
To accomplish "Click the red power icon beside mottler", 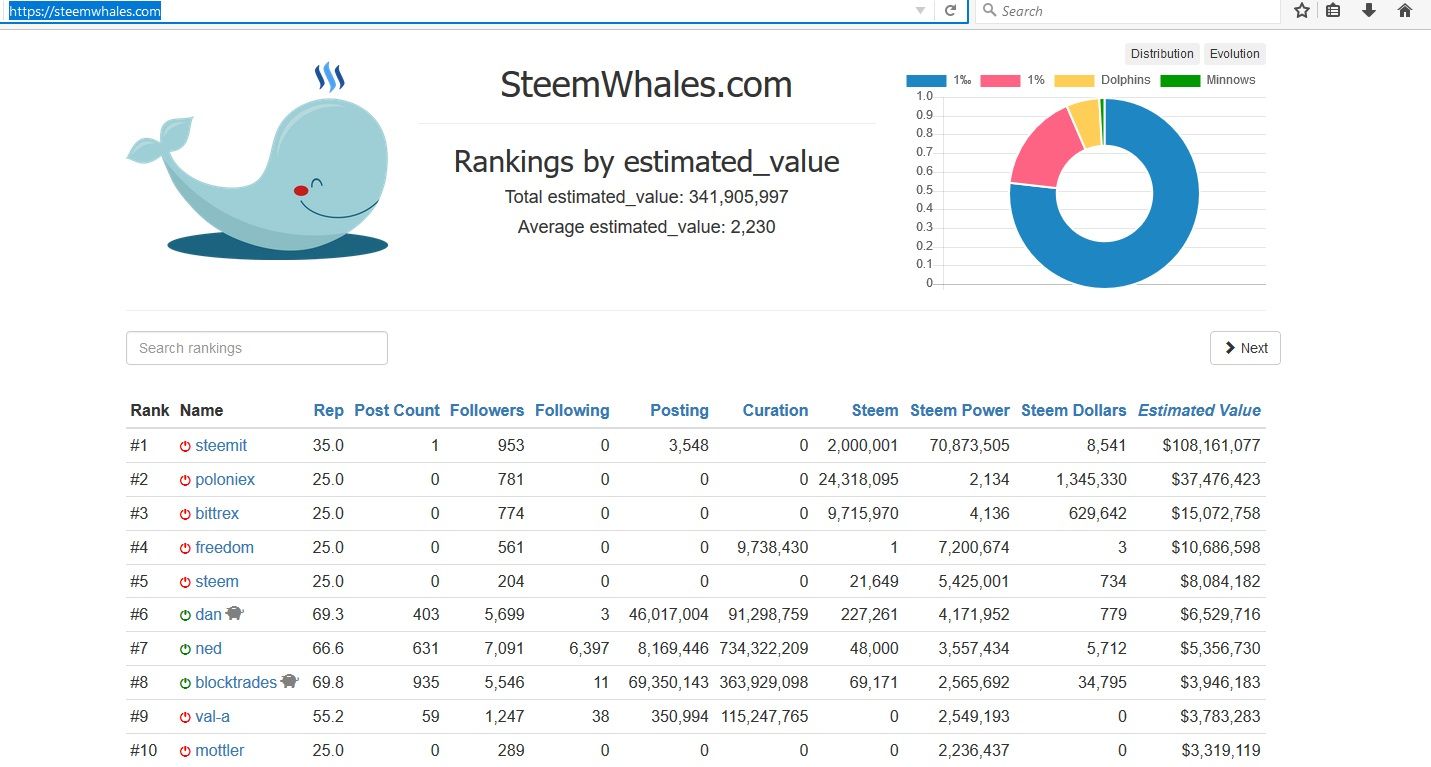I will [x=185, y=751].
